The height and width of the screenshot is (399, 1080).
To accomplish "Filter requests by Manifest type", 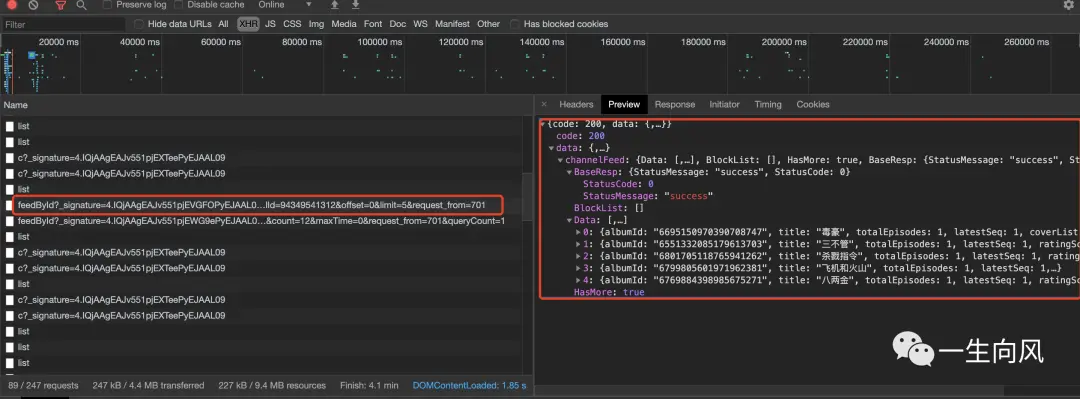I will pyautogui.click(x=452, y=24).
